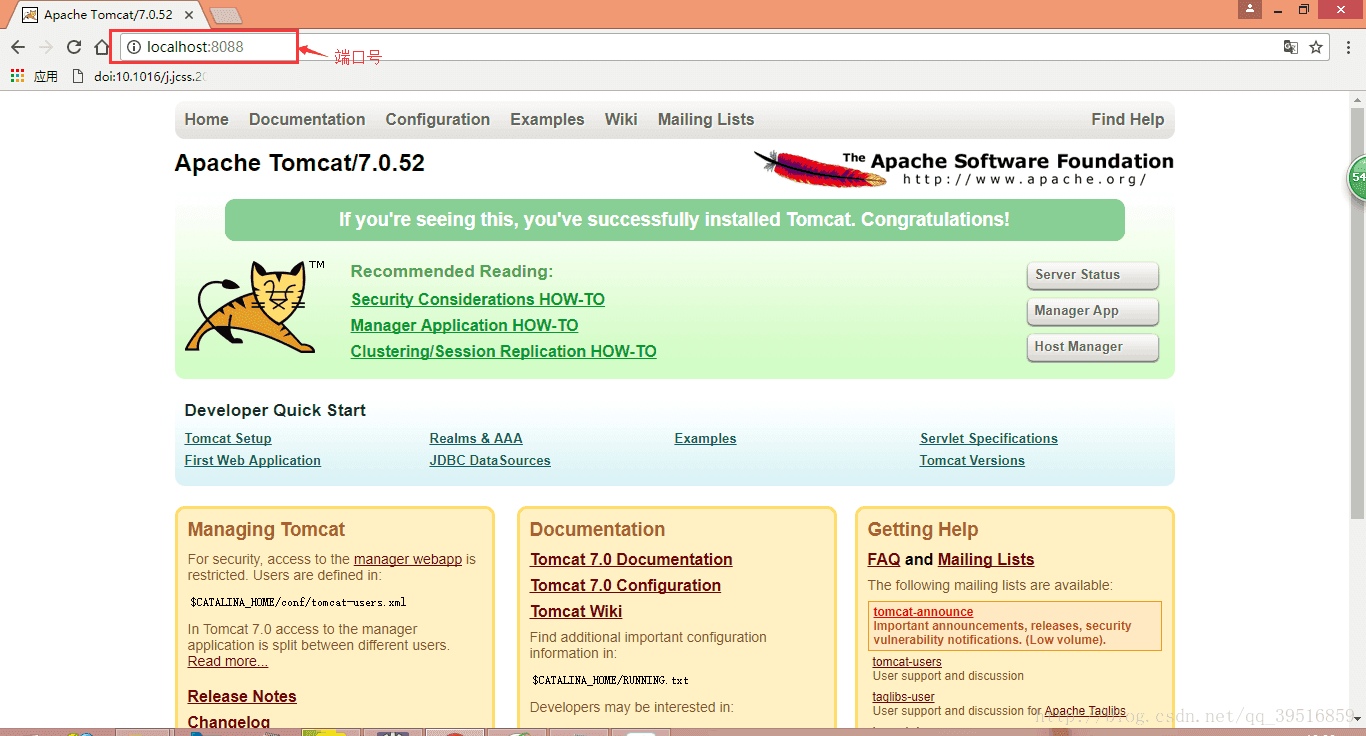Click the green circular badge at right edge

tap(1357, 177)
